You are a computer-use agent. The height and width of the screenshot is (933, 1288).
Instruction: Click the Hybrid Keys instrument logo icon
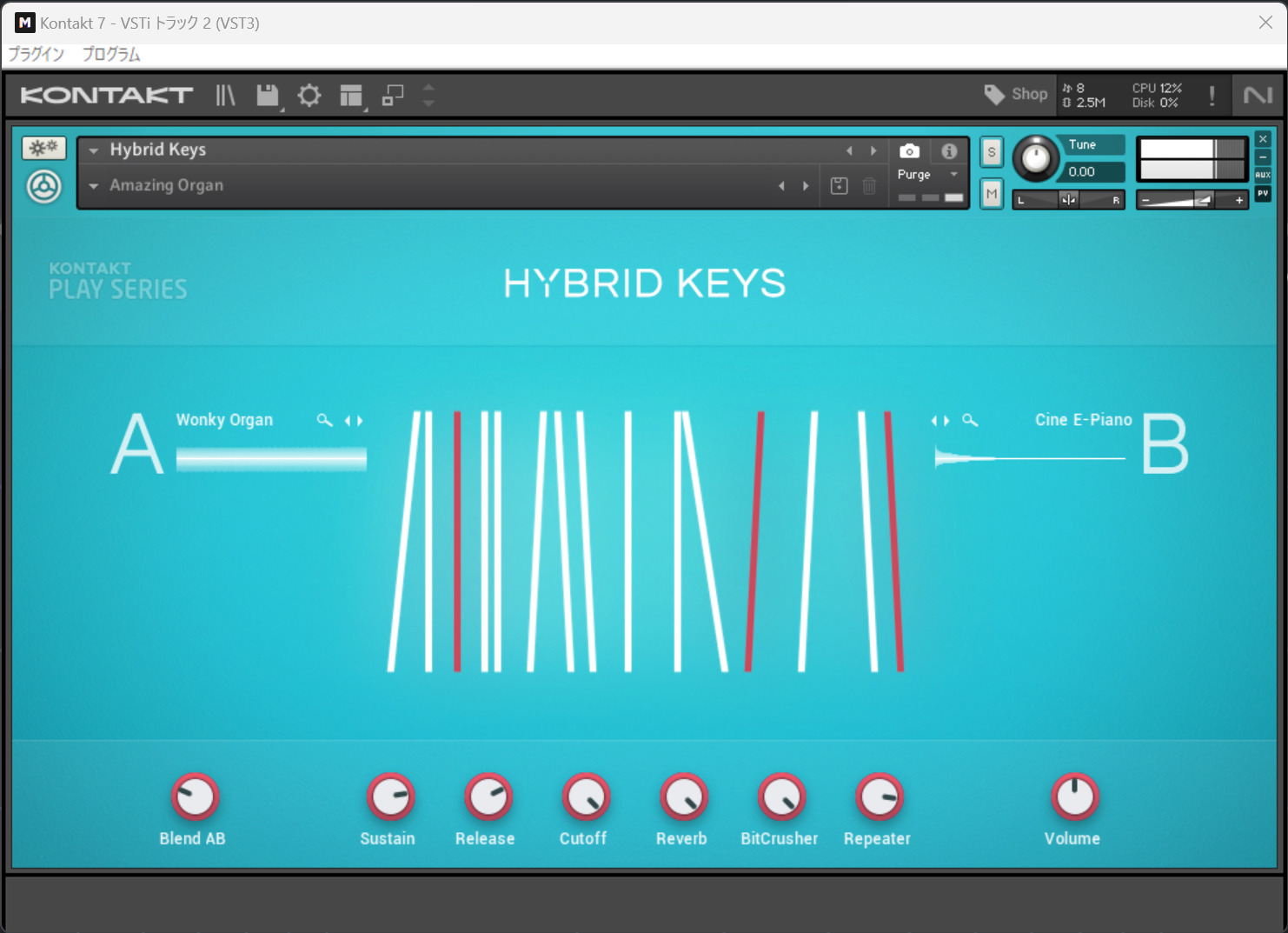43,186
